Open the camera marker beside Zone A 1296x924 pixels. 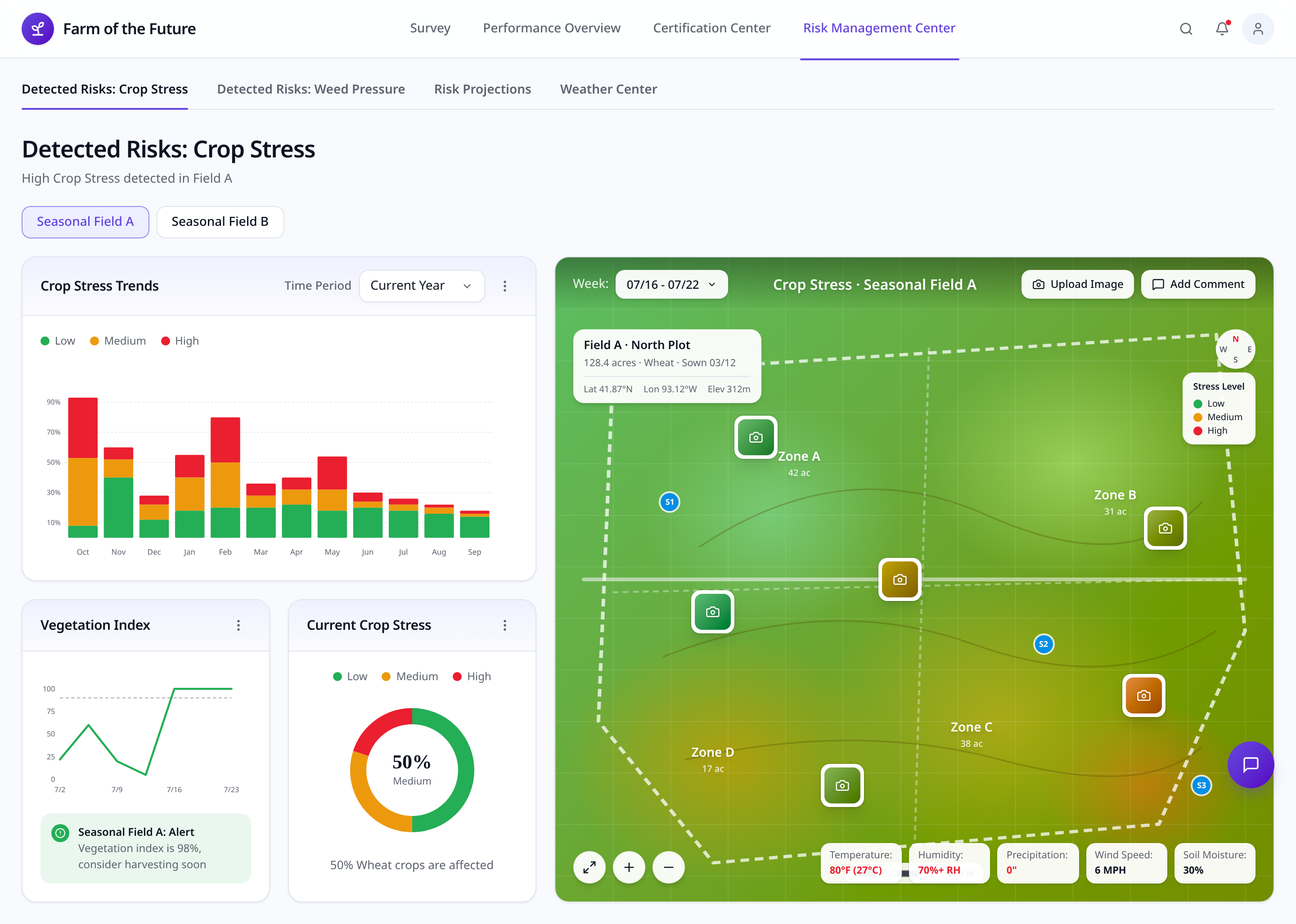point(755,437)
